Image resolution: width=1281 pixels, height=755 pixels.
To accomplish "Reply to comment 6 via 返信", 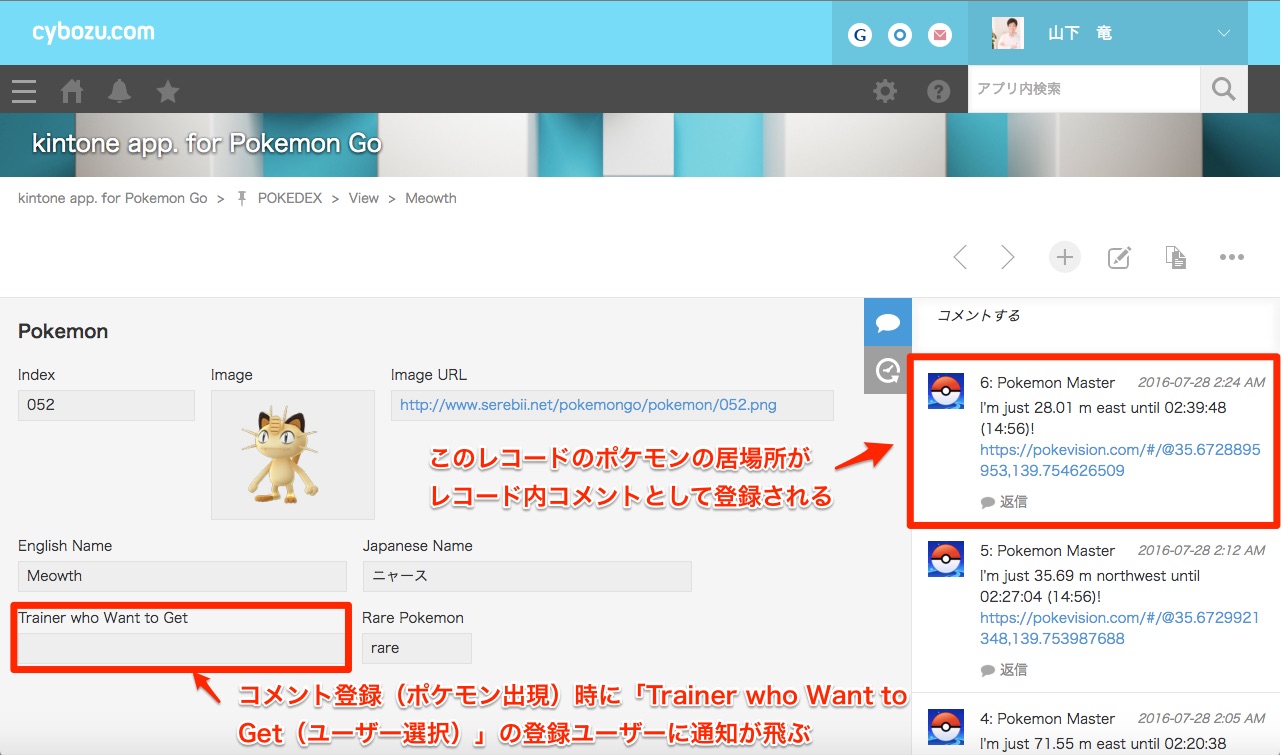I will 1004,502.
